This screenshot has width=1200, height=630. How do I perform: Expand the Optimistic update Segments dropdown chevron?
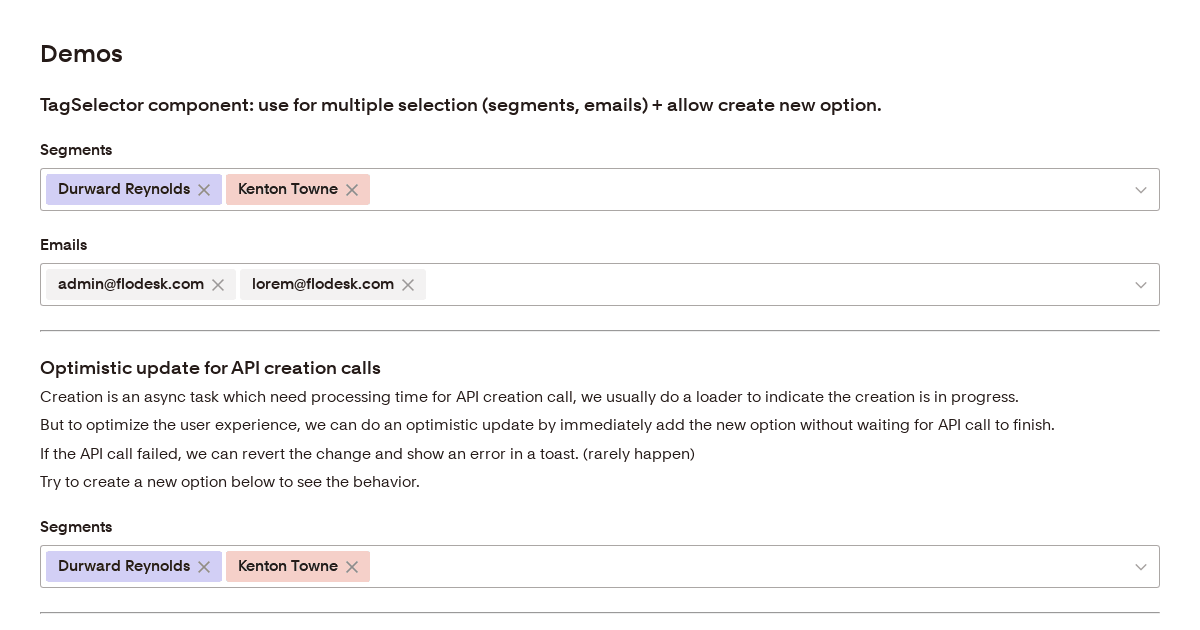click(1140, 567)
